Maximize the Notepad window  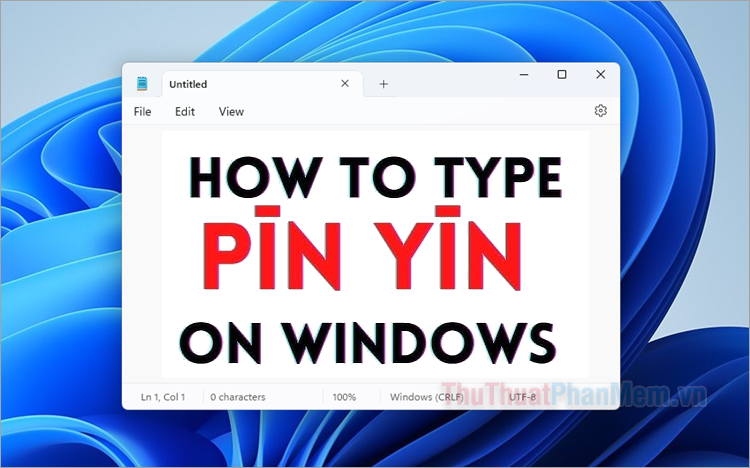(562, 75)
